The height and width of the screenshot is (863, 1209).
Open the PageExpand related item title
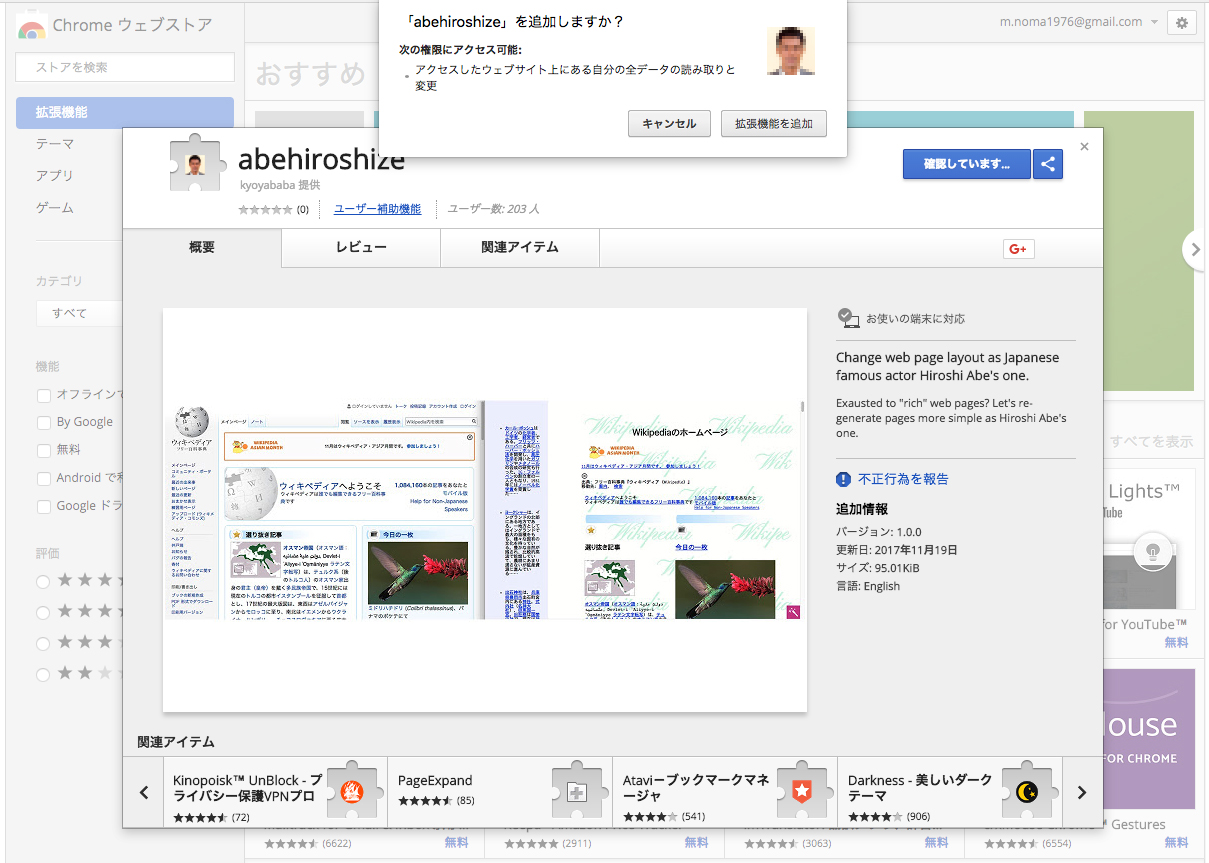coord(435,781)
